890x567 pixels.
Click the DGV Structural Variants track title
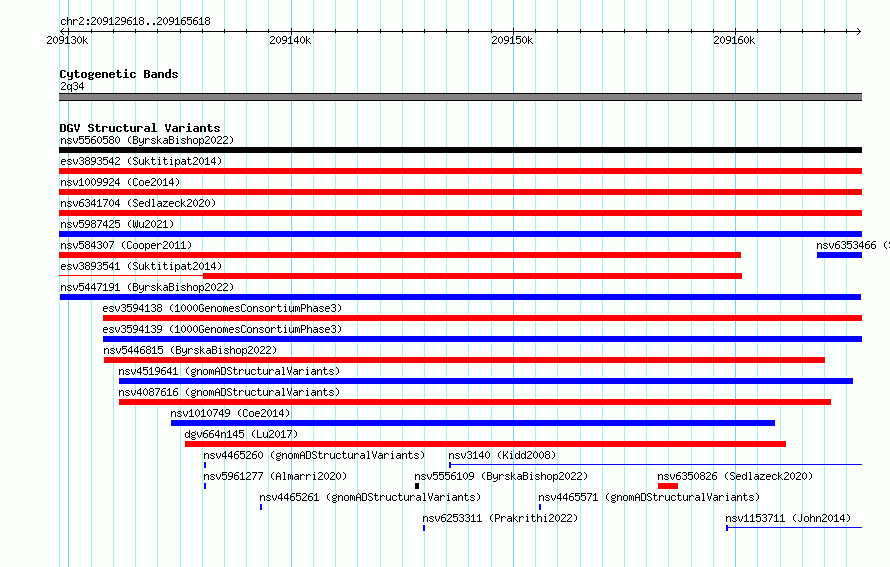(x=140, y=128)
